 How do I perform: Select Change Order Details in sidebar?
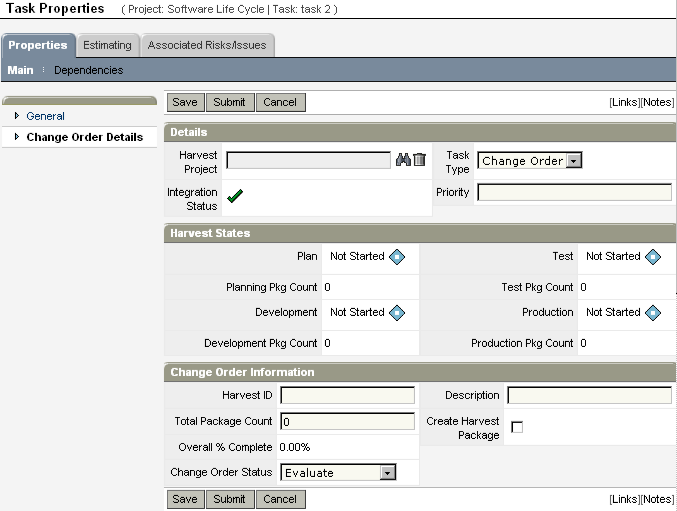(84, 137)
